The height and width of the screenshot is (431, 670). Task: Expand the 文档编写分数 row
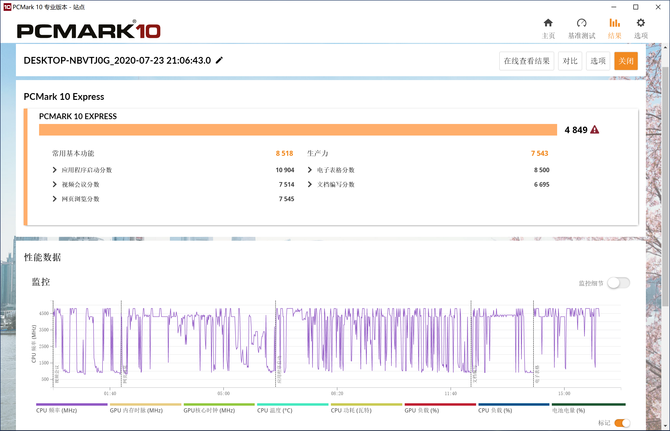pos(309,184)
